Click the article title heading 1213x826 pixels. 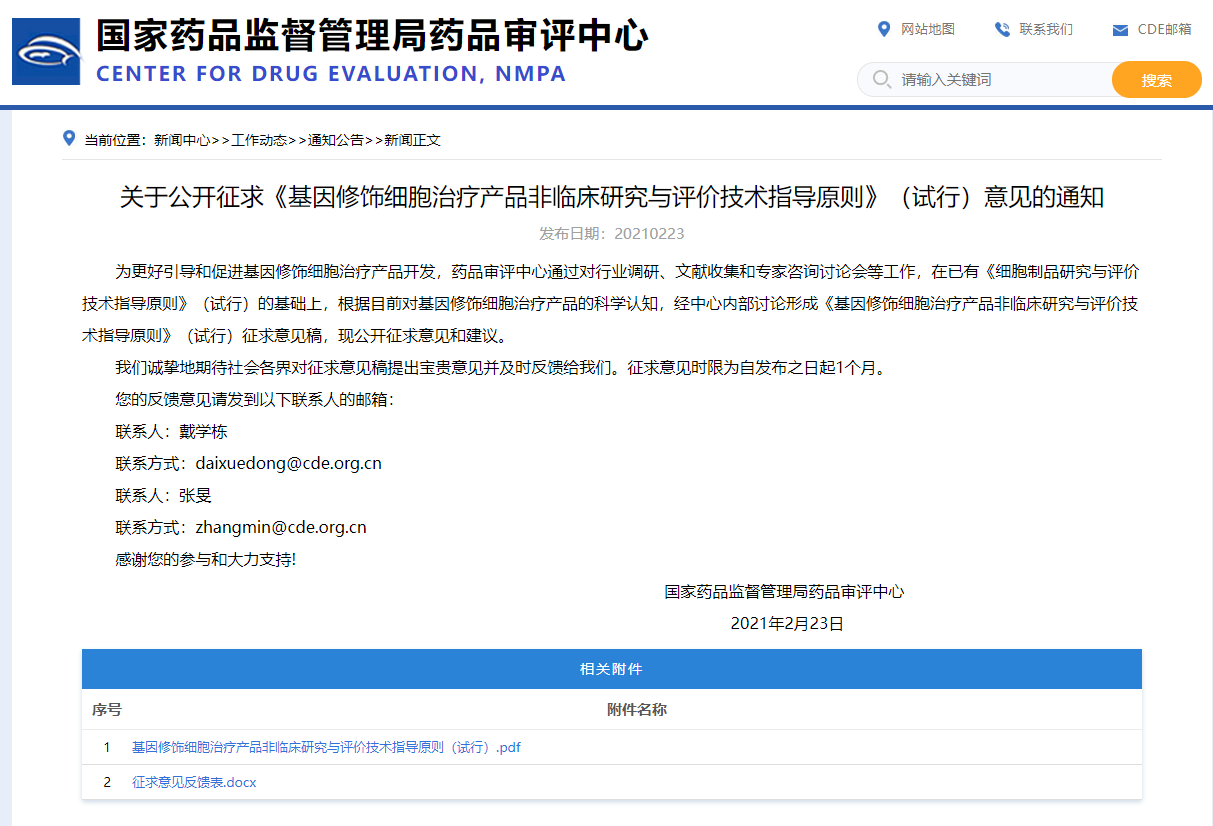coord(612,197)
